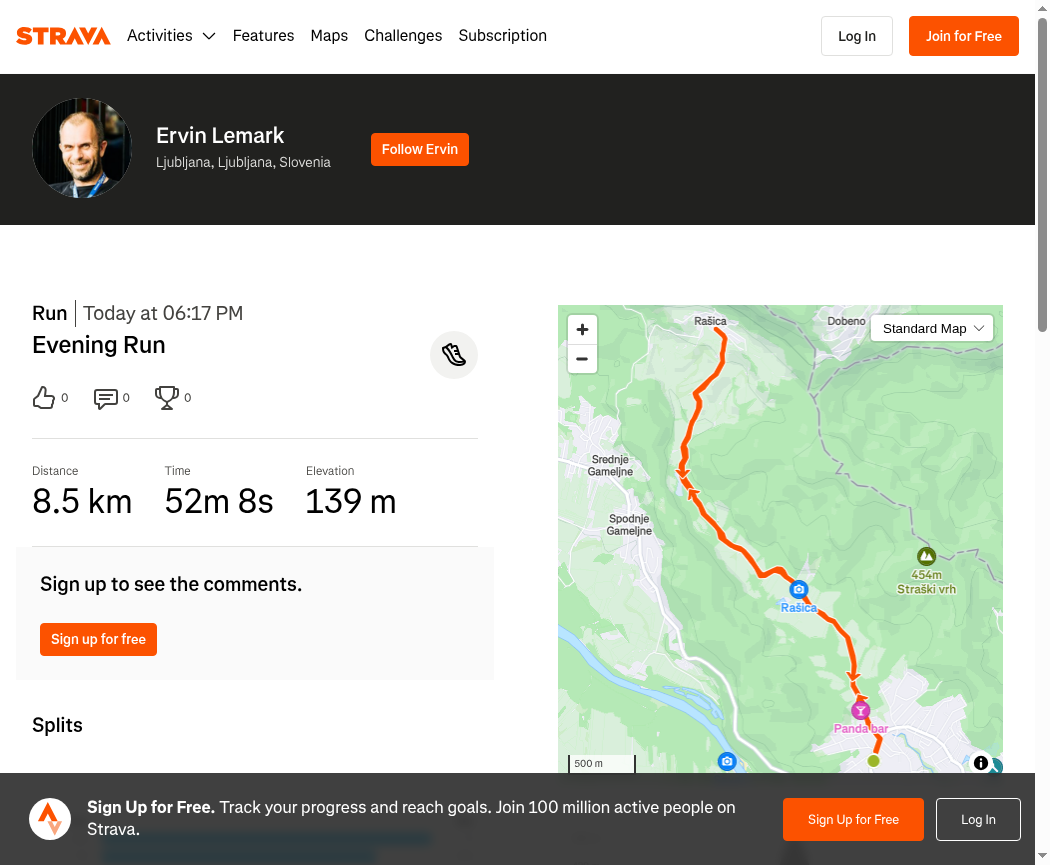1050x865 pixels.
Task: Click Ervin Lemark's profile photo
Action: pyautogui.click(x=82, y=148)
